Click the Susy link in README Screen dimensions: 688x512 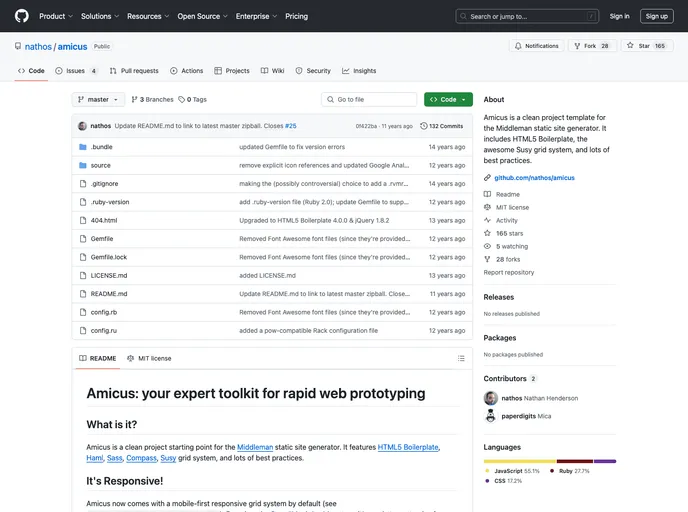coord(168,458)
